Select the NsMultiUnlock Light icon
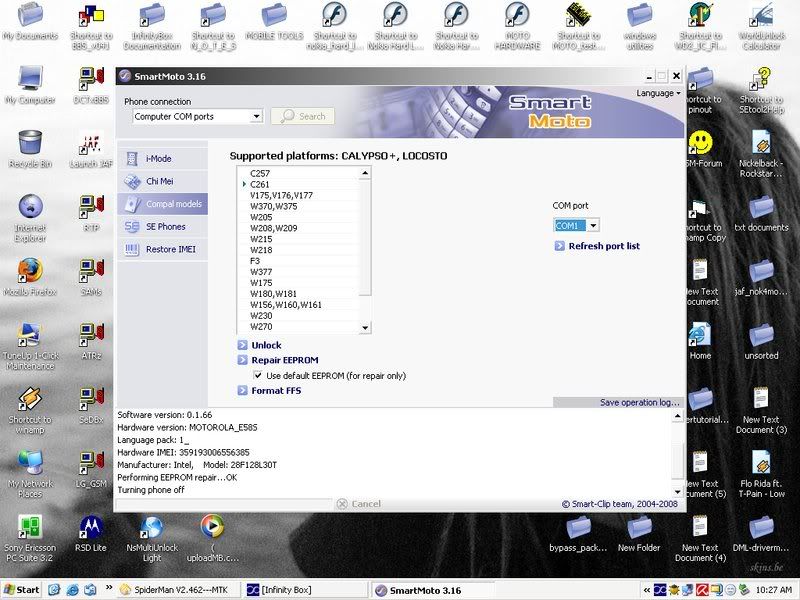800x600 pixels. coord(152,538)
